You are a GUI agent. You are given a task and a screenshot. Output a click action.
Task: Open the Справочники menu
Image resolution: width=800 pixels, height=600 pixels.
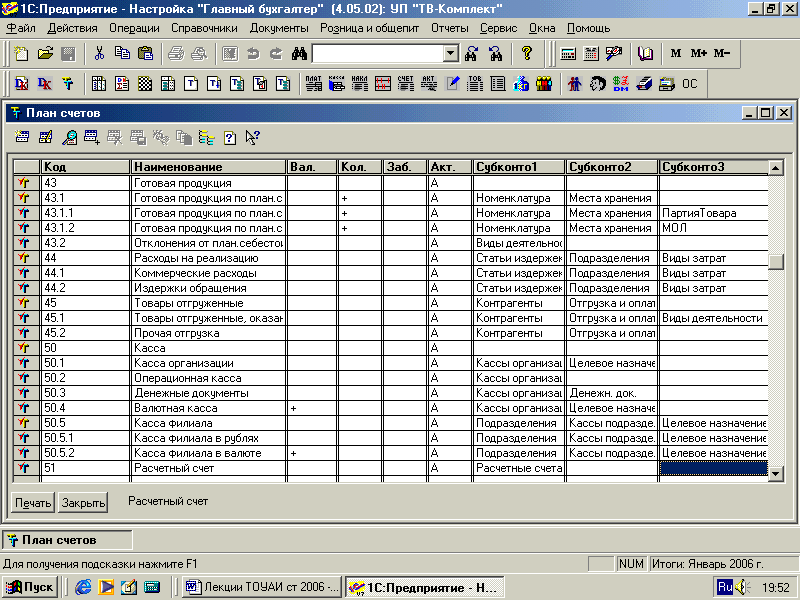pyautogui.click(x=204, y=29)
